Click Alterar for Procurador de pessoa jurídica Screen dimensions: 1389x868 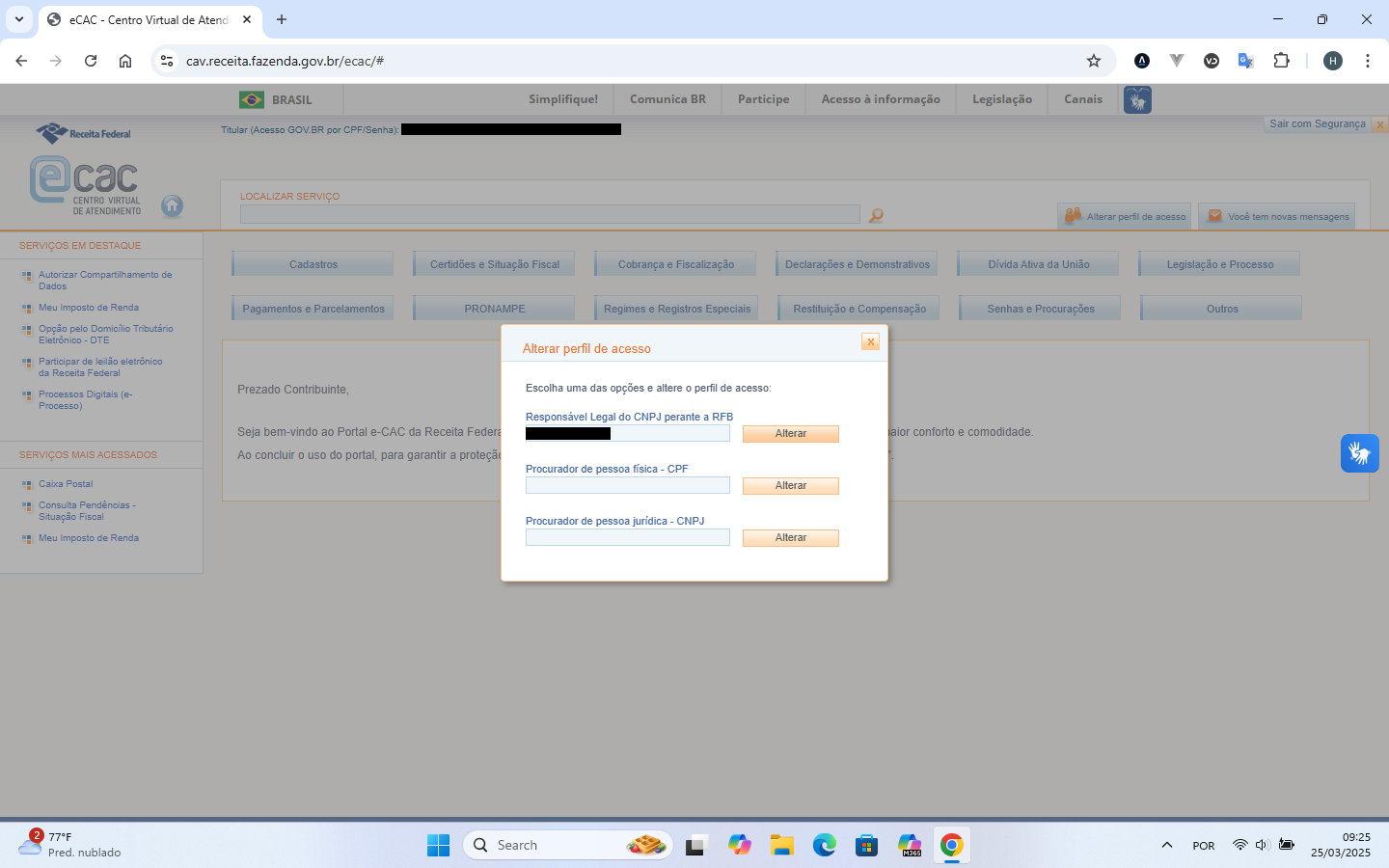click(790, 538)
